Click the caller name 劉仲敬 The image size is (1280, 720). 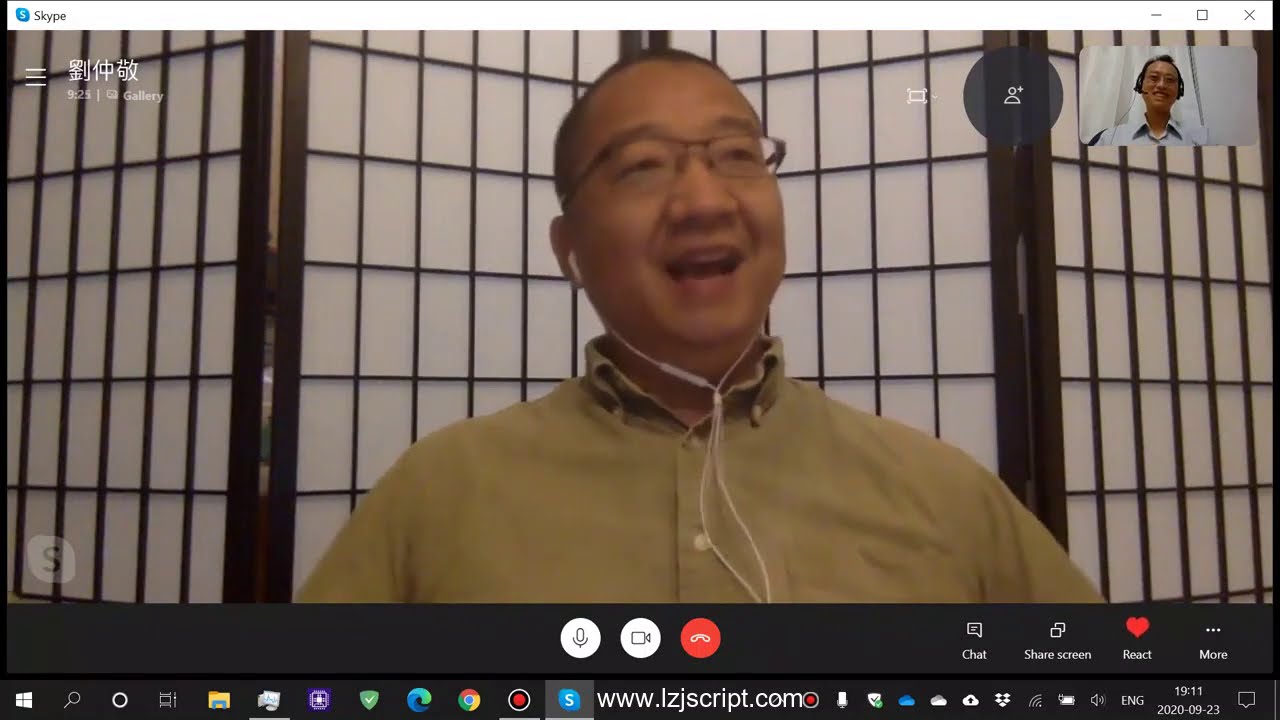(x=103, y=71)
